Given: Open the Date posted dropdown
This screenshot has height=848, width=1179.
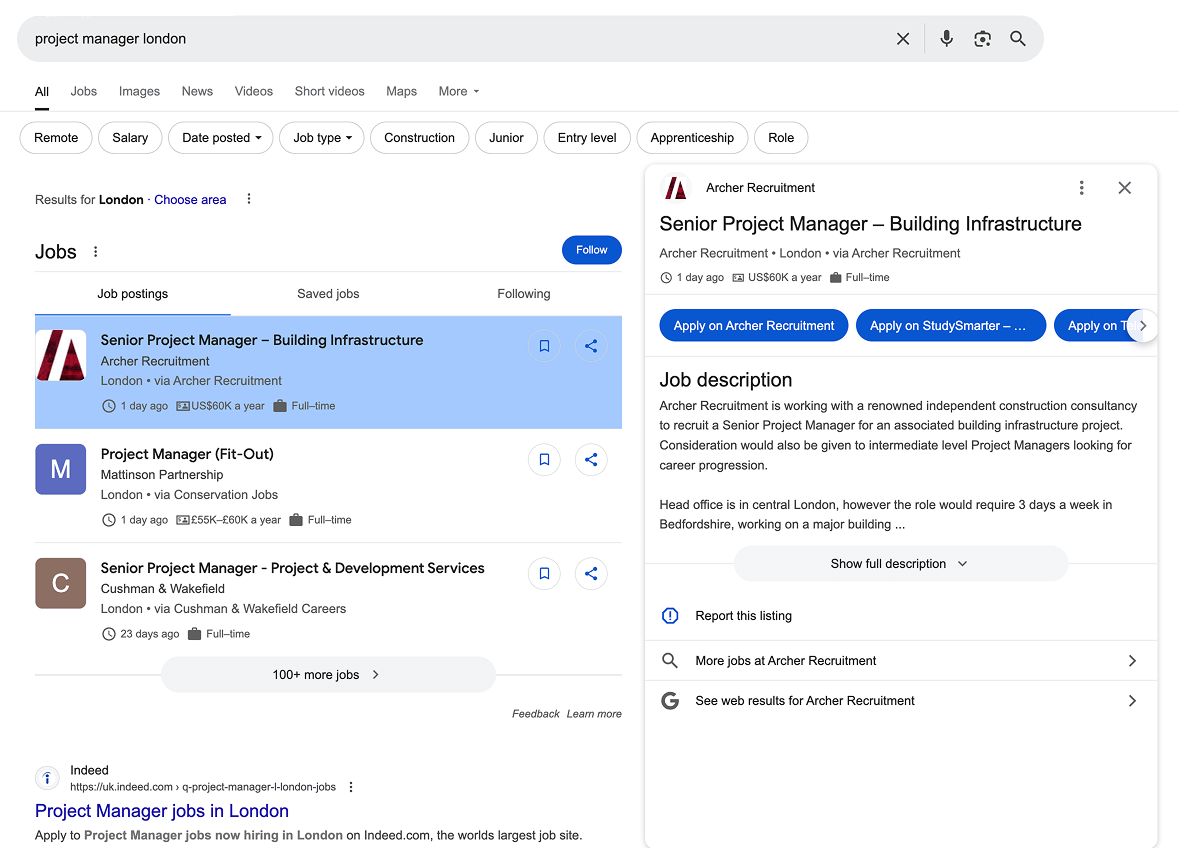Looking at the screenshot, I should [x=220, y=138].
